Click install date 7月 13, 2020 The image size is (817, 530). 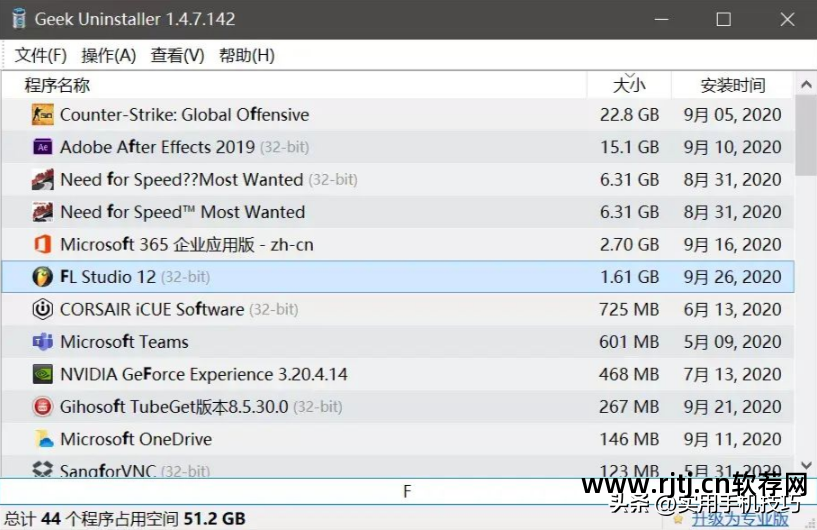(733, 374)
